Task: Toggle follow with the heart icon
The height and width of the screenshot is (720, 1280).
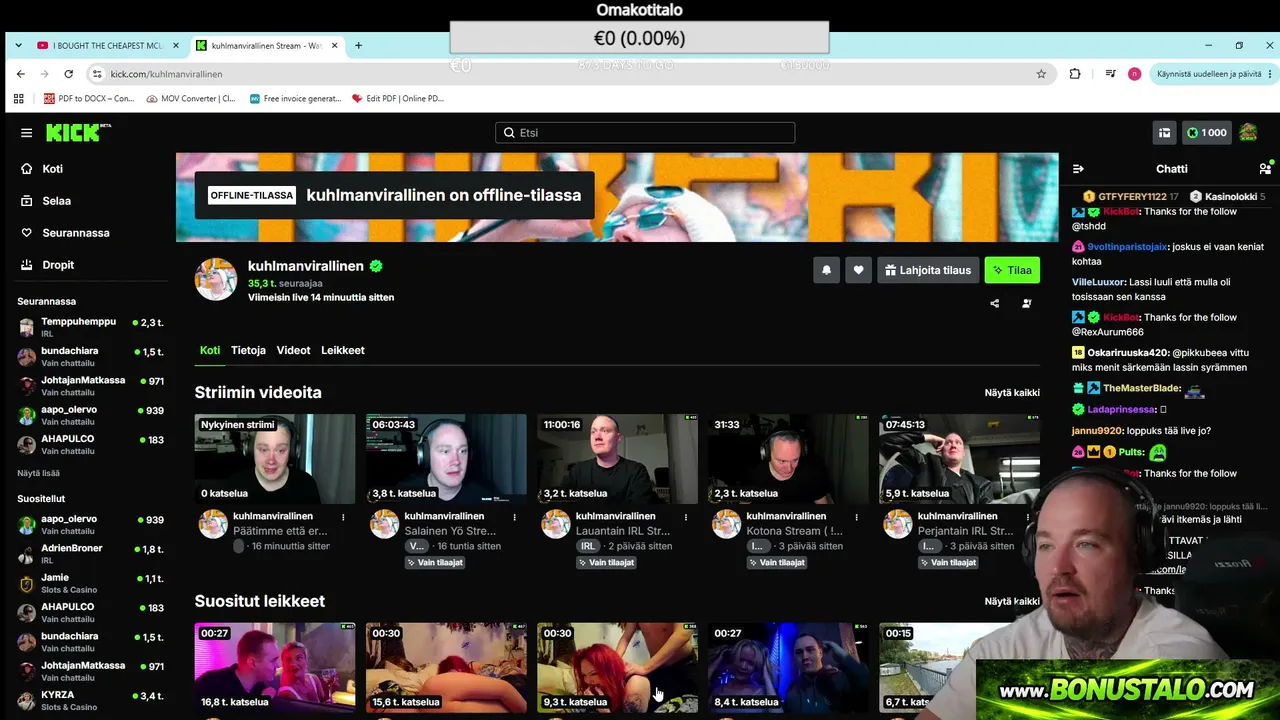Action: (858, 270)
